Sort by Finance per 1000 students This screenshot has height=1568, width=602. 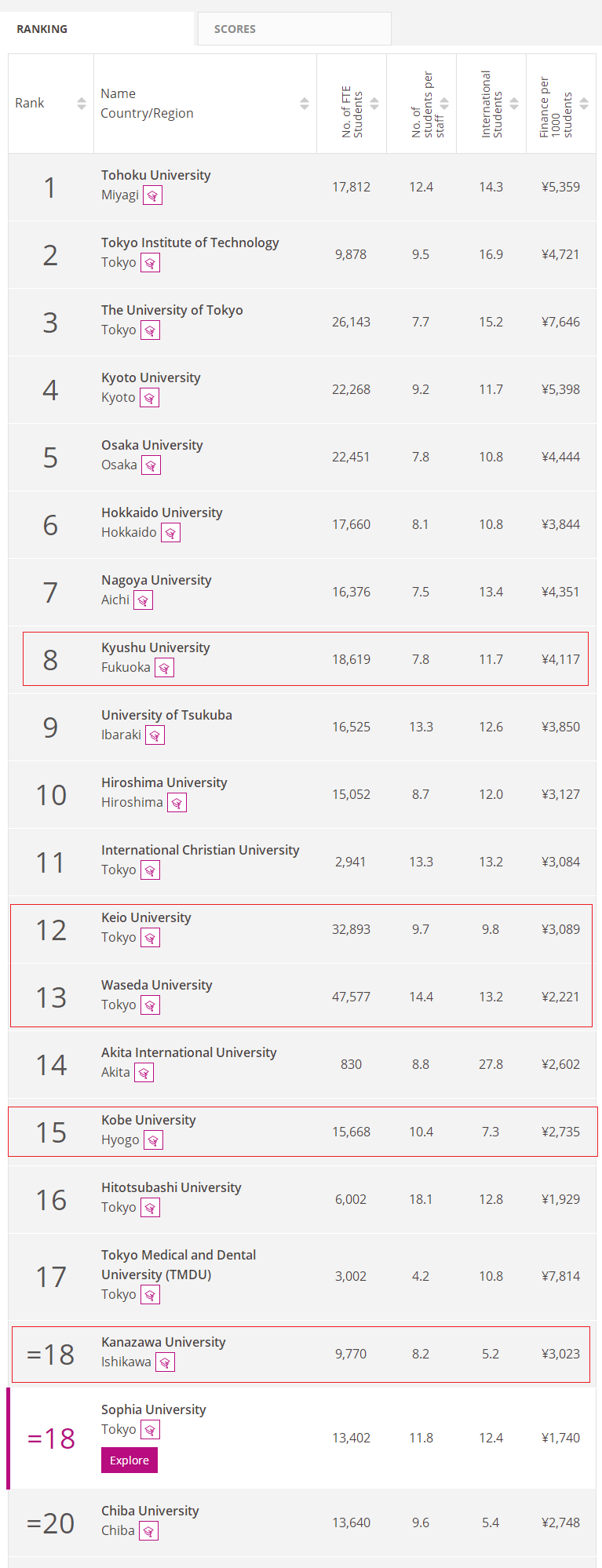point(584,104)
